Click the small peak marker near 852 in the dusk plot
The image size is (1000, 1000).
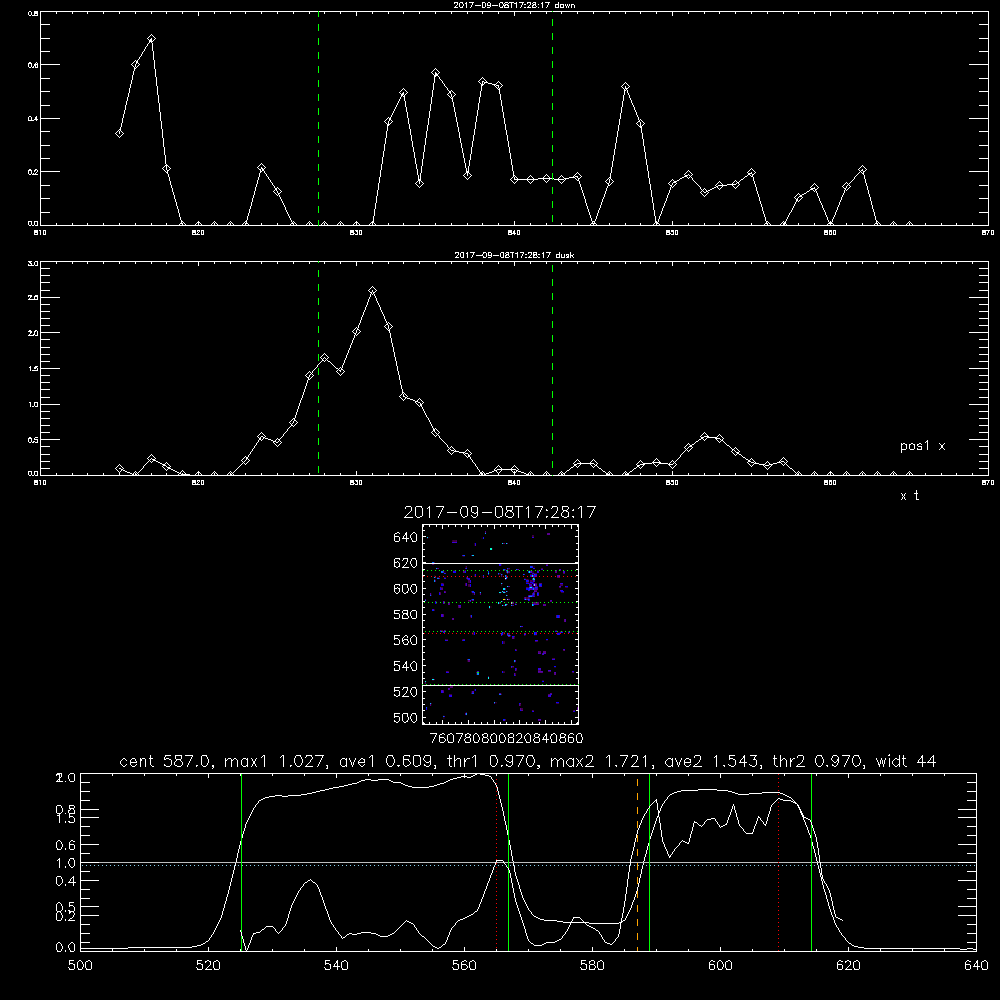704,436
